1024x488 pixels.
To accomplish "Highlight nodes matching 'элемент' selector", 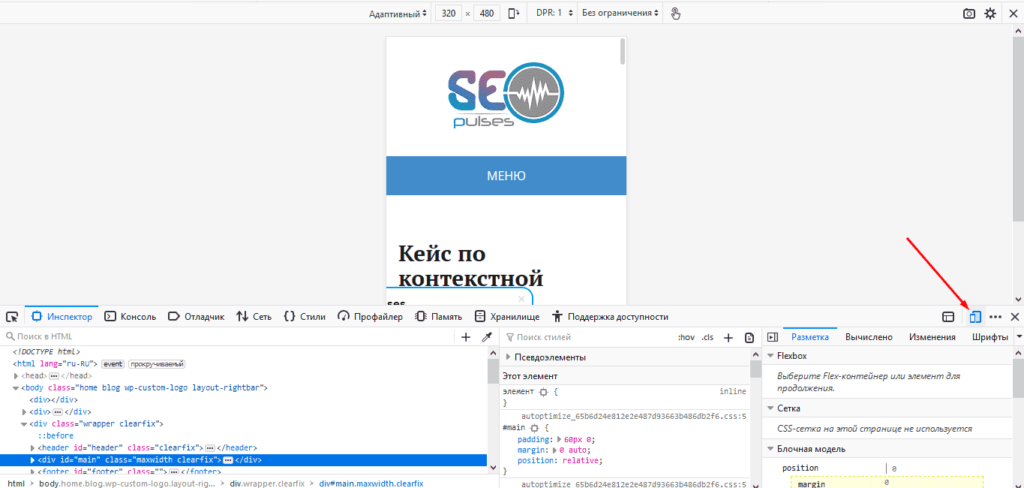I will click(543, 391).
